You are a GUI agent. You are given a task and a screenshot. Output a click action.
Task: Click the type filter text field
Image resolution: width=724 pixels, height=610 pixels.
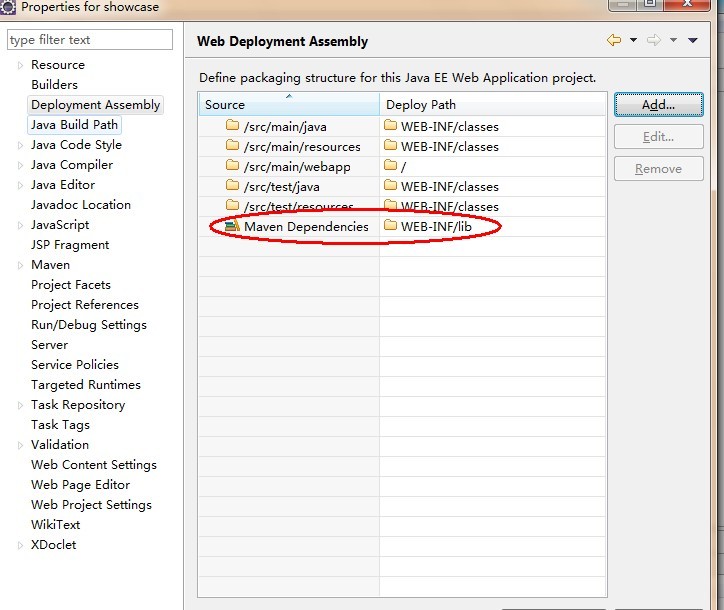coord(90,40)
